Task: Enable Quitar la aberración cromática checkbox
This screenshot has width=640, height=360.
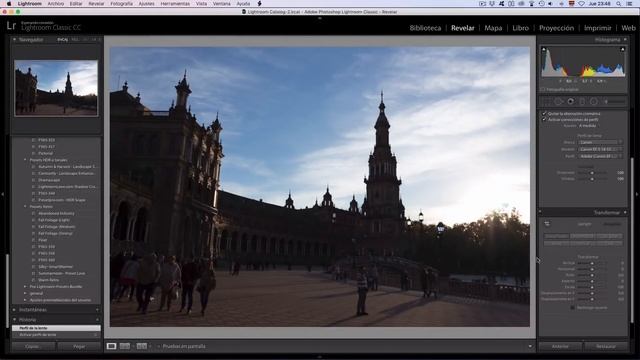Action: (x=544, y=113)
